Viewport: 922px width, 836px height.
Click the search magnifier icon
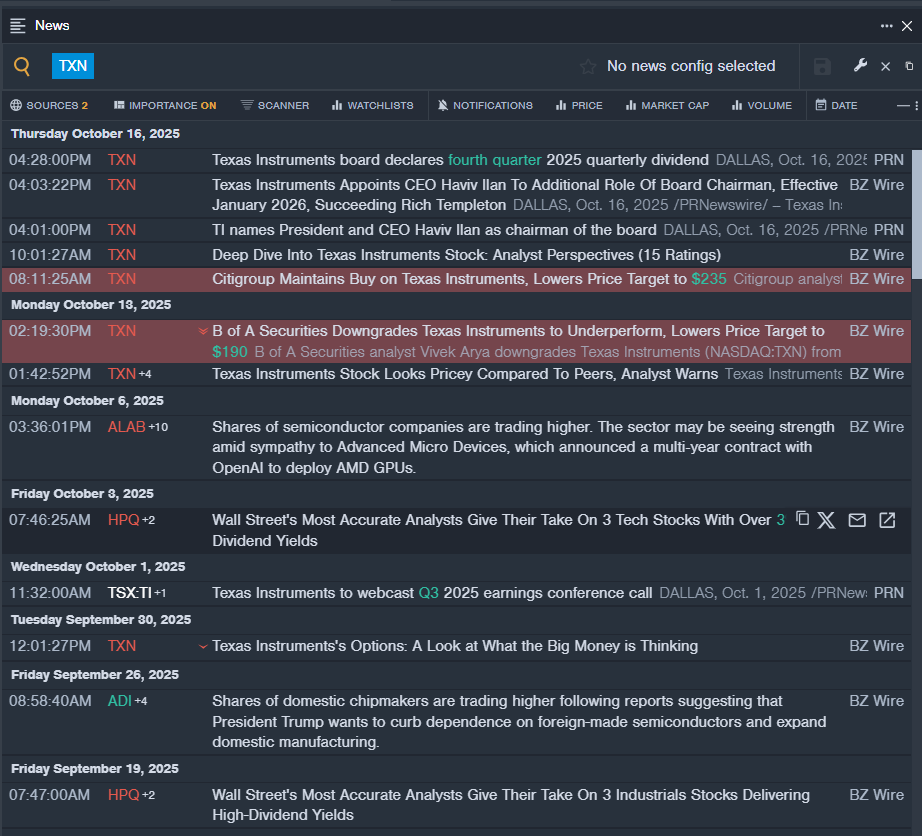point(22,67)
